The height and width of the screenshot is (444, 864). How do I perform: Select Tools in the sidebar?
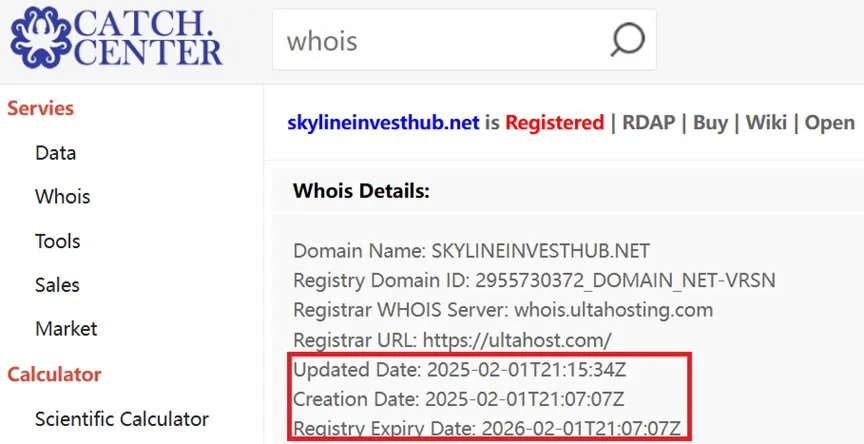(57, 241)
